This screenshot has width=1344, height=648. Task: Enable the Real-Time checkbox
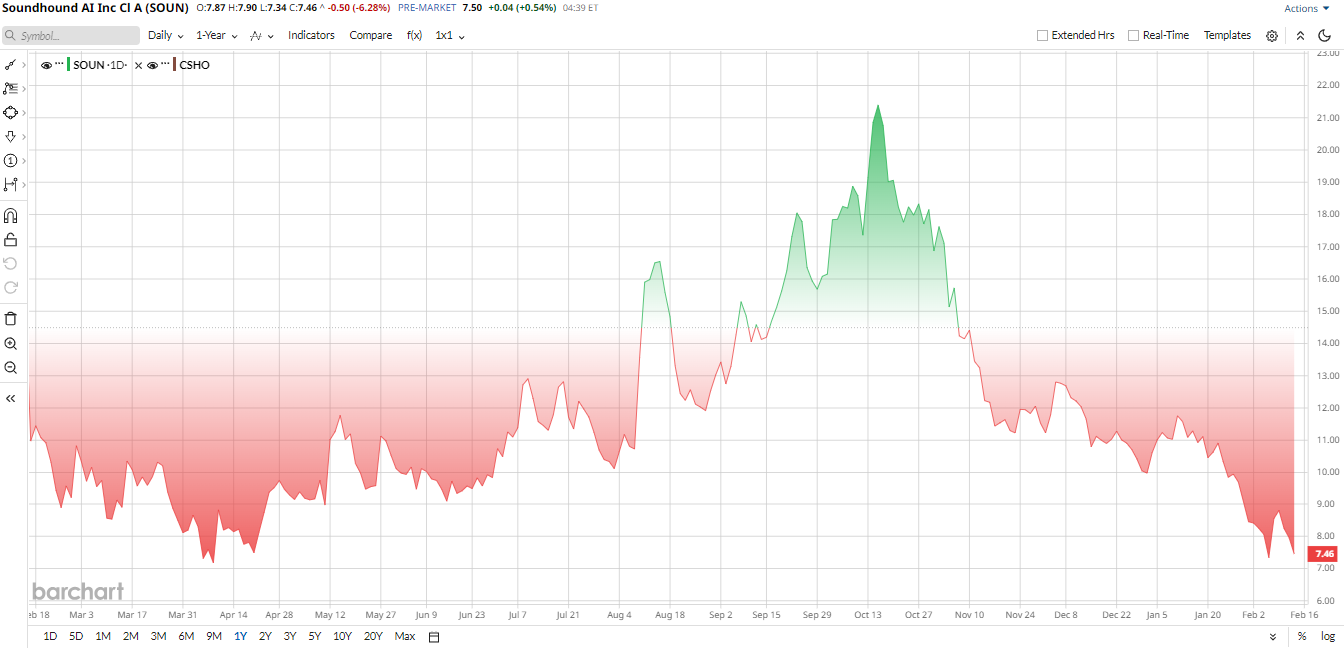[x=1134, y=35]
